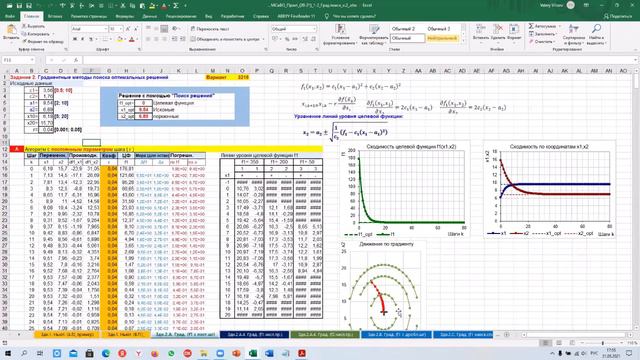
Task: Toggle underline formatting in Font group
Action: tap(91, 39)
